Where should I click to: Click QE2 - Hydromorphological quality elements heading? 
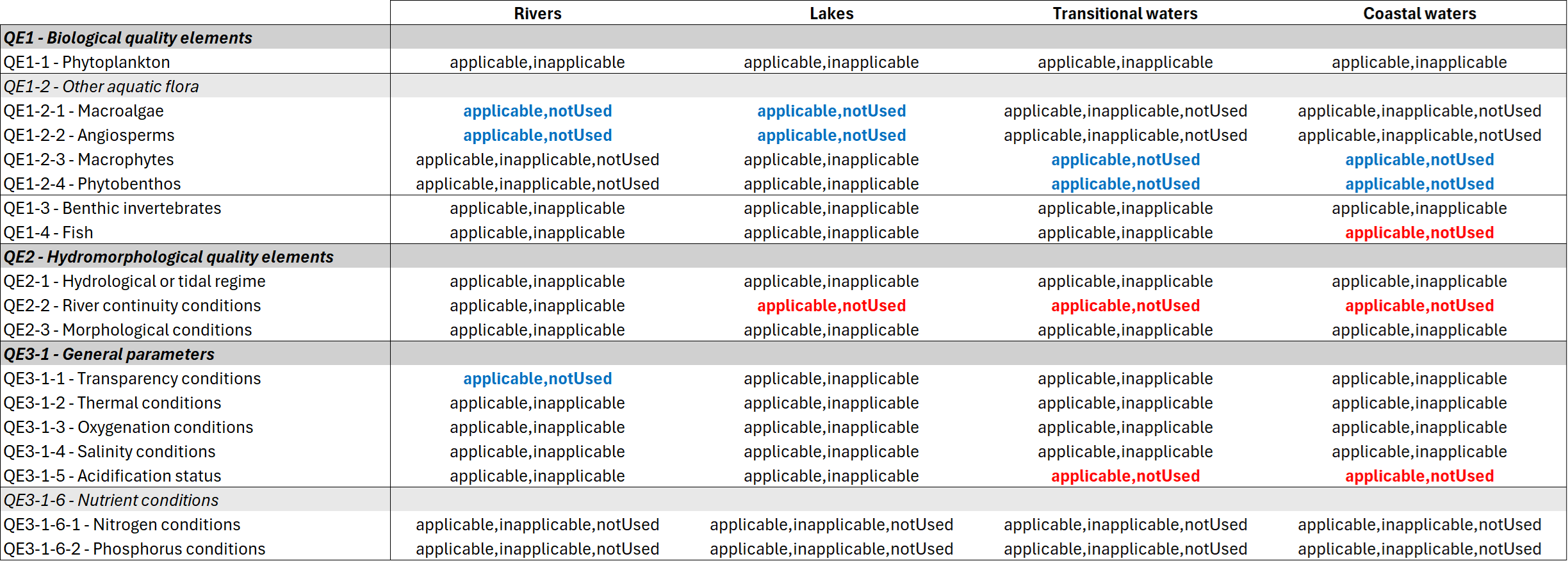coord(168,257)
